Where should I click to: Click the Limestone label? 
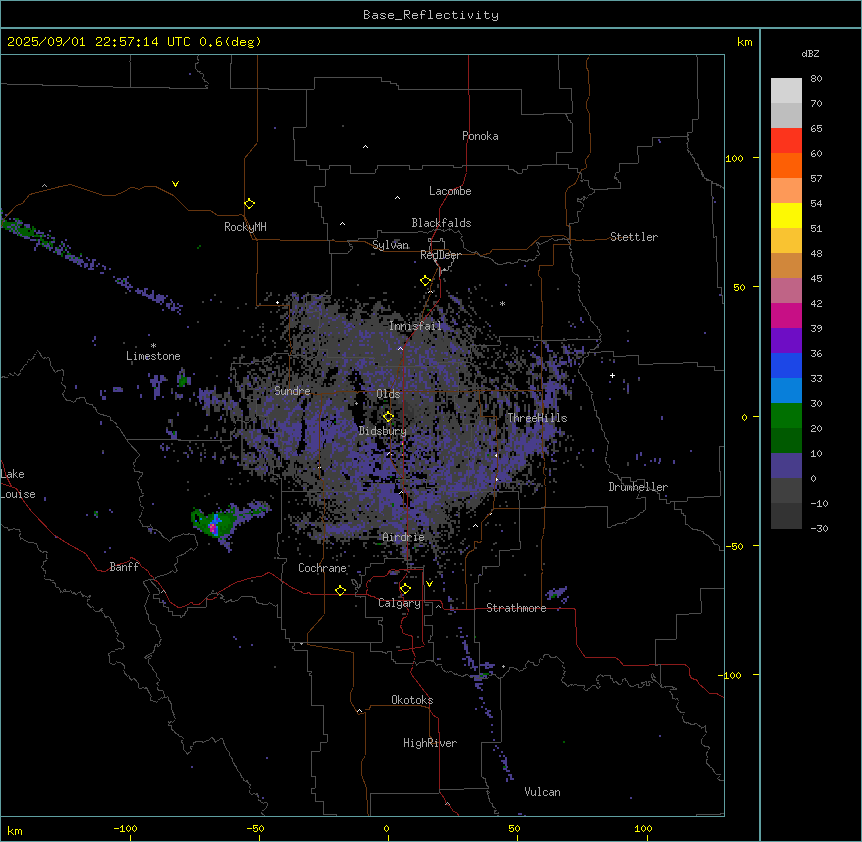click(x=153, y=356)
